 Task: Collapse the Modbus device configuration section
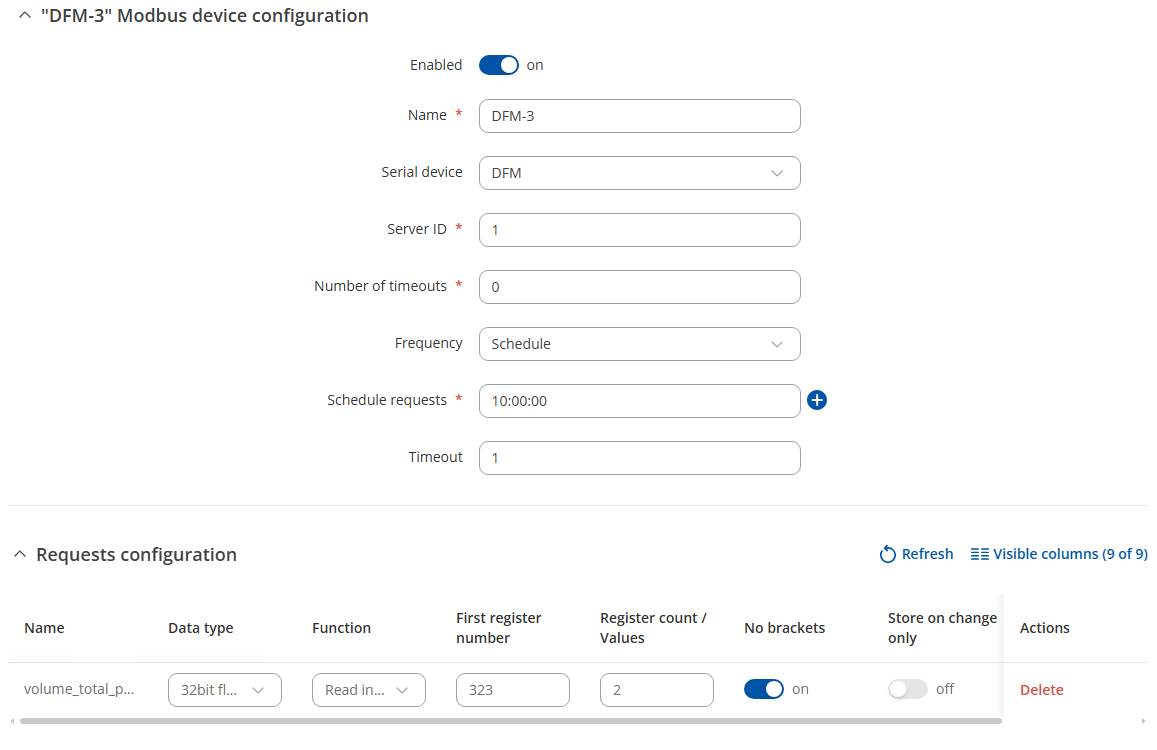click(x=25, y=16)
